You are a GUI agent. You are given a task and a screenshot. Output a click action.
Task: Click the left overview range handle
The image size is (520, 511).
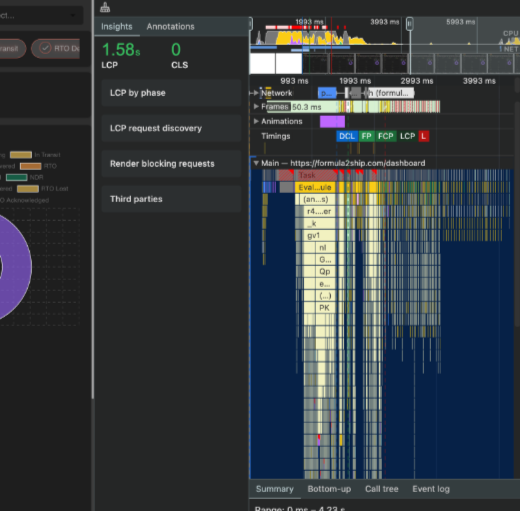[251, 24]
